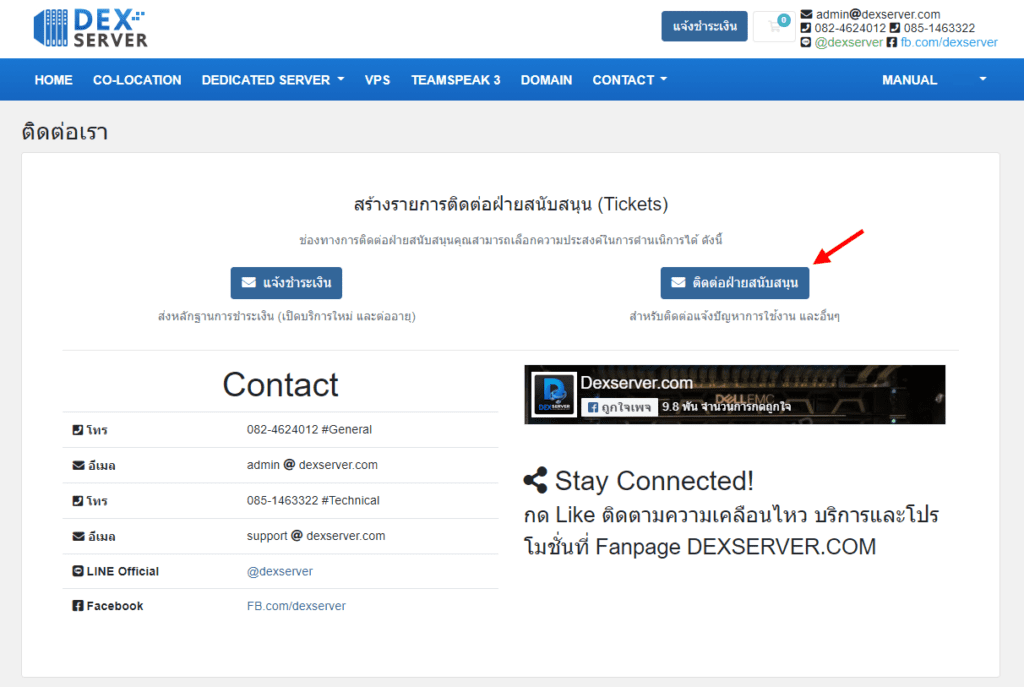Click phone icon in the #General row
This screenshot has height=687, width=1024.
coord(78,430)
